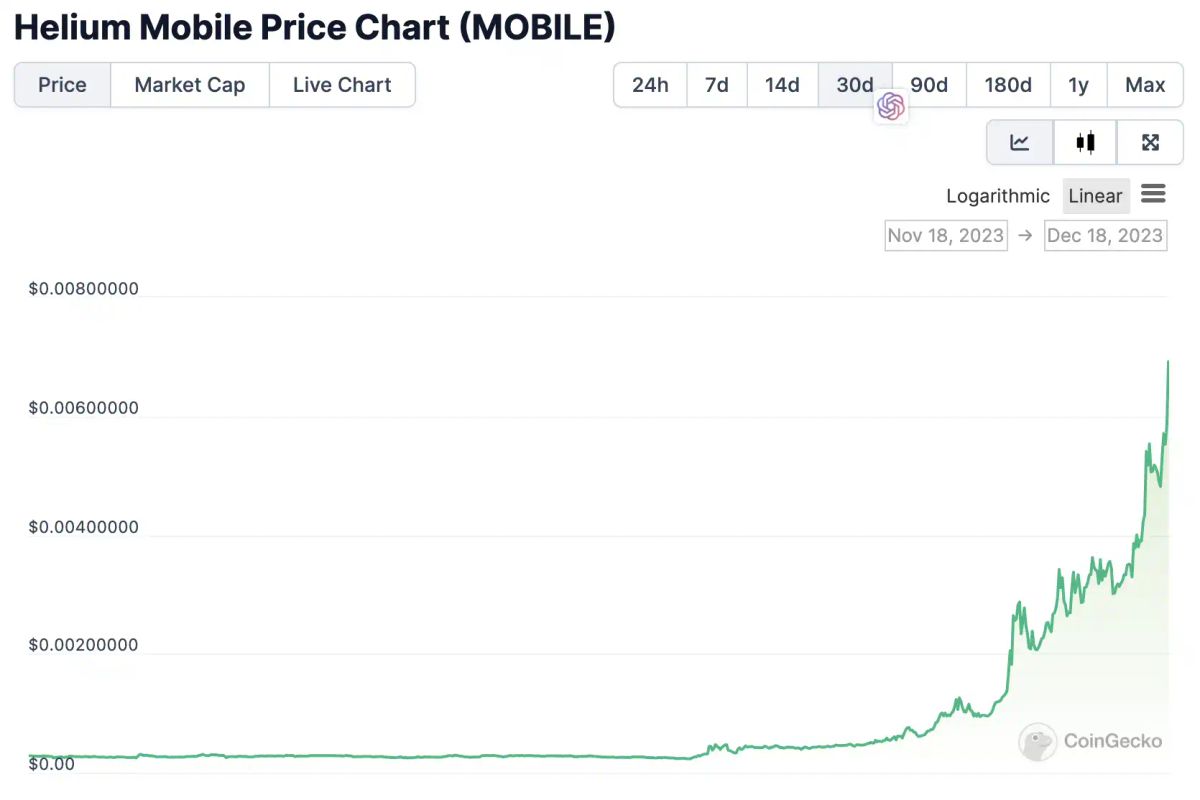The height and width of the screenshot is (800, 1200).
Task: Open the chart hamburger menu
Action: 1154,194
